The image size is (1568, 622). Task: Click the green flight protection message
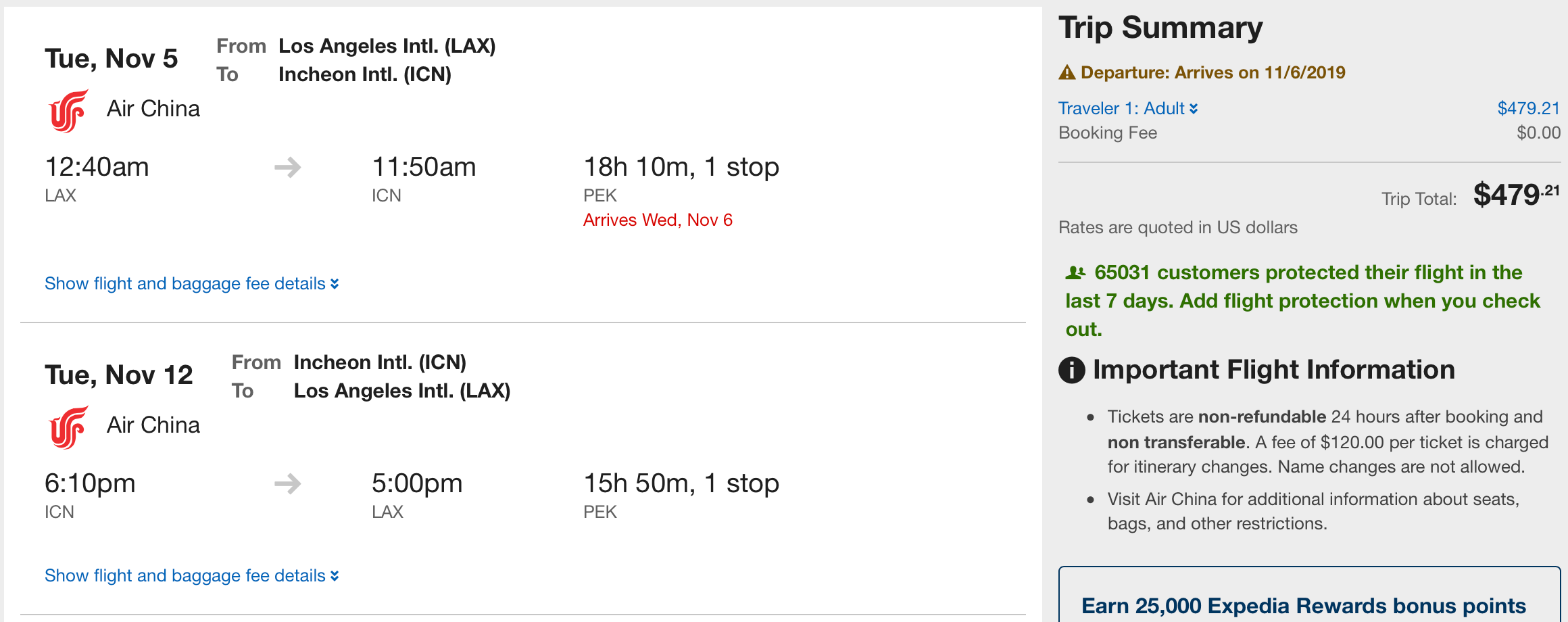click(1302, 301)
